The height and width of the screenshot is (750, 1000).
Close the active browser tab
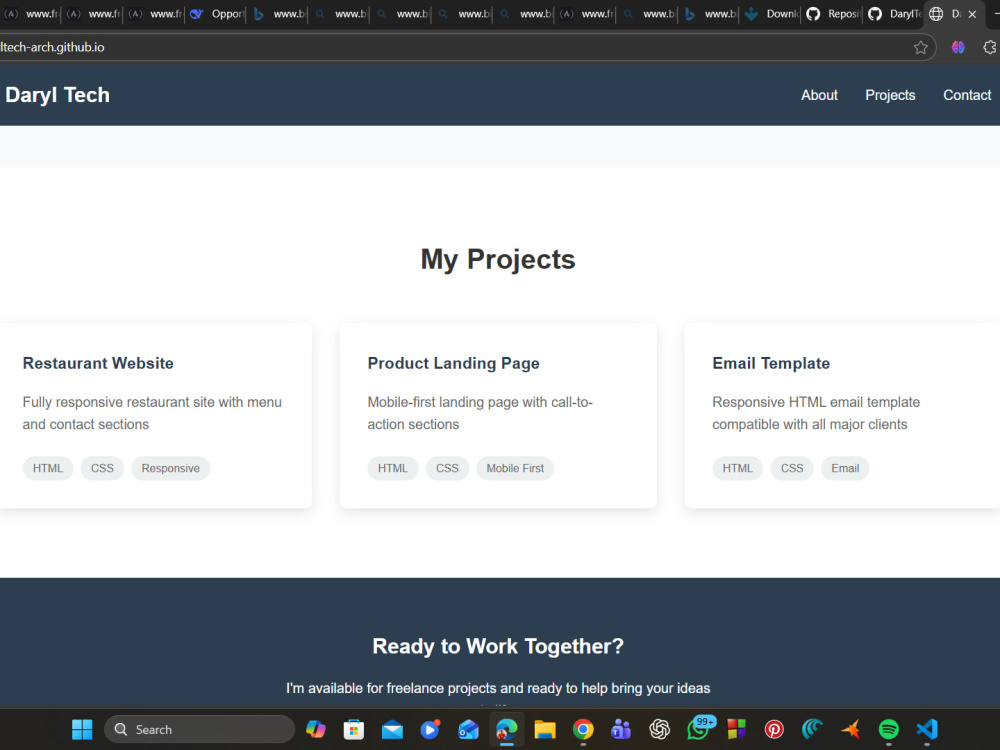(x=972, y=14)
